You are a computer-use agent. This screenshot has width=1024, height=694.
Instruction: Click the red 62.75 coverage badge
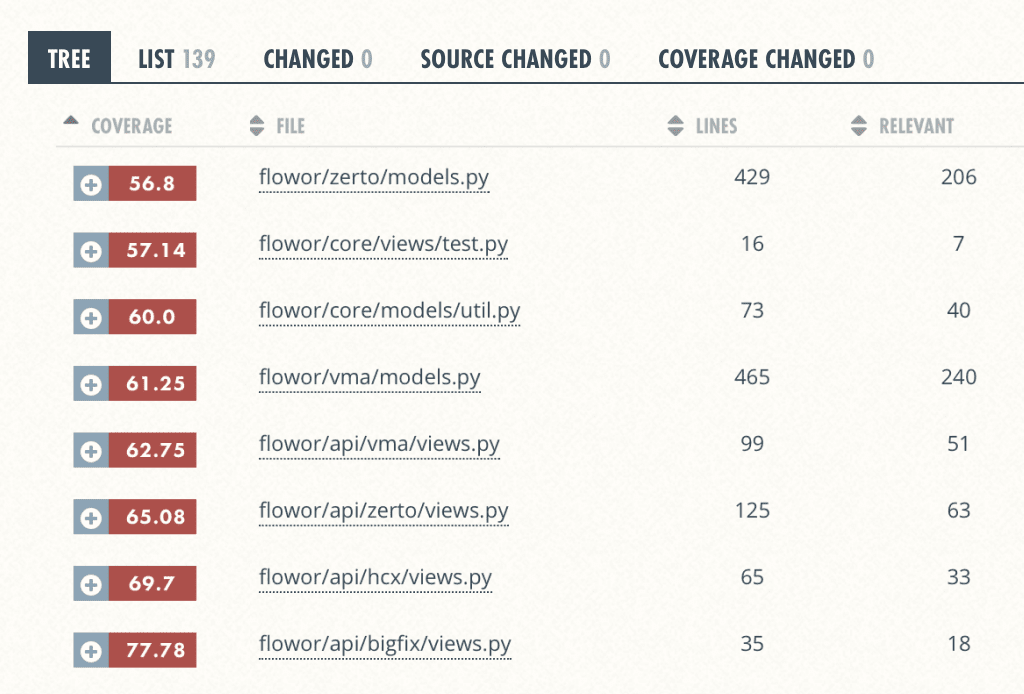[152, 450]
